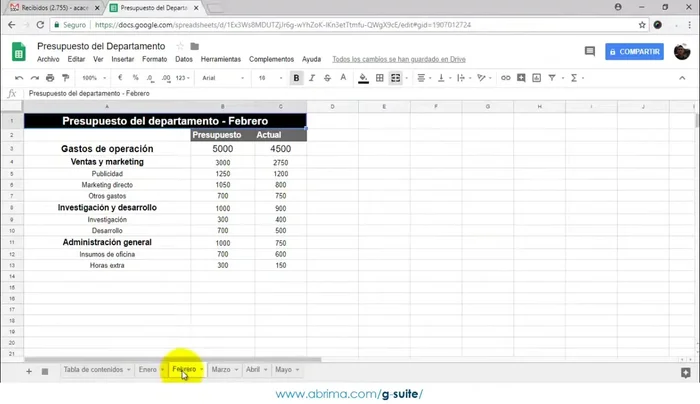The width and height of the screenshot is (700, 404).
Task: Add a new sheet with plus icon
Action: (28, 371)
